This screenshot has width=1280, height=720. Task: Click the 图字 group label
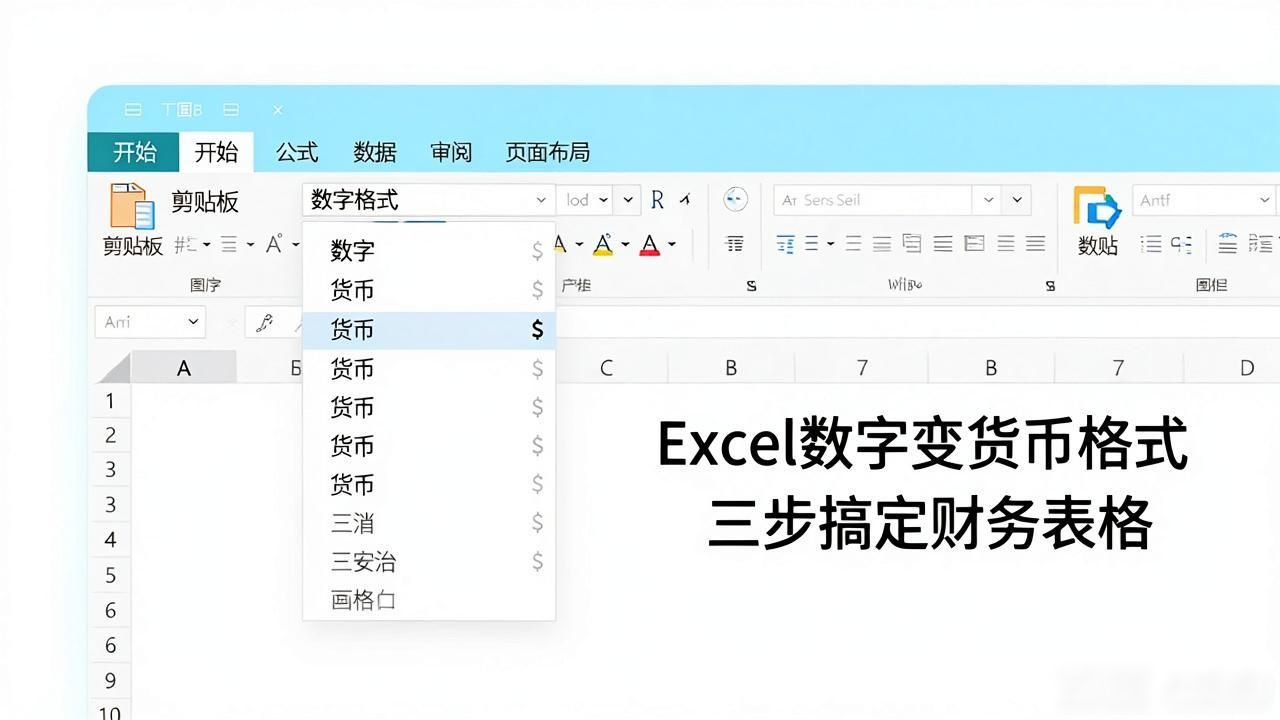click(205, 286)
